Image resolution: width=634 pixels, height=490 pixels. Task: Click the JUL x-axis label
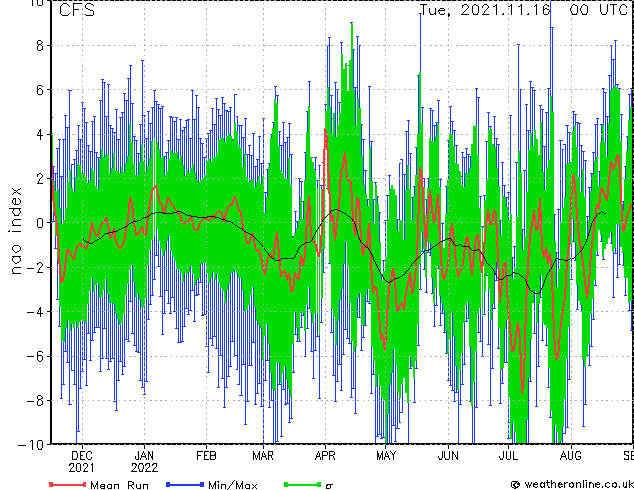pos(508,456)
